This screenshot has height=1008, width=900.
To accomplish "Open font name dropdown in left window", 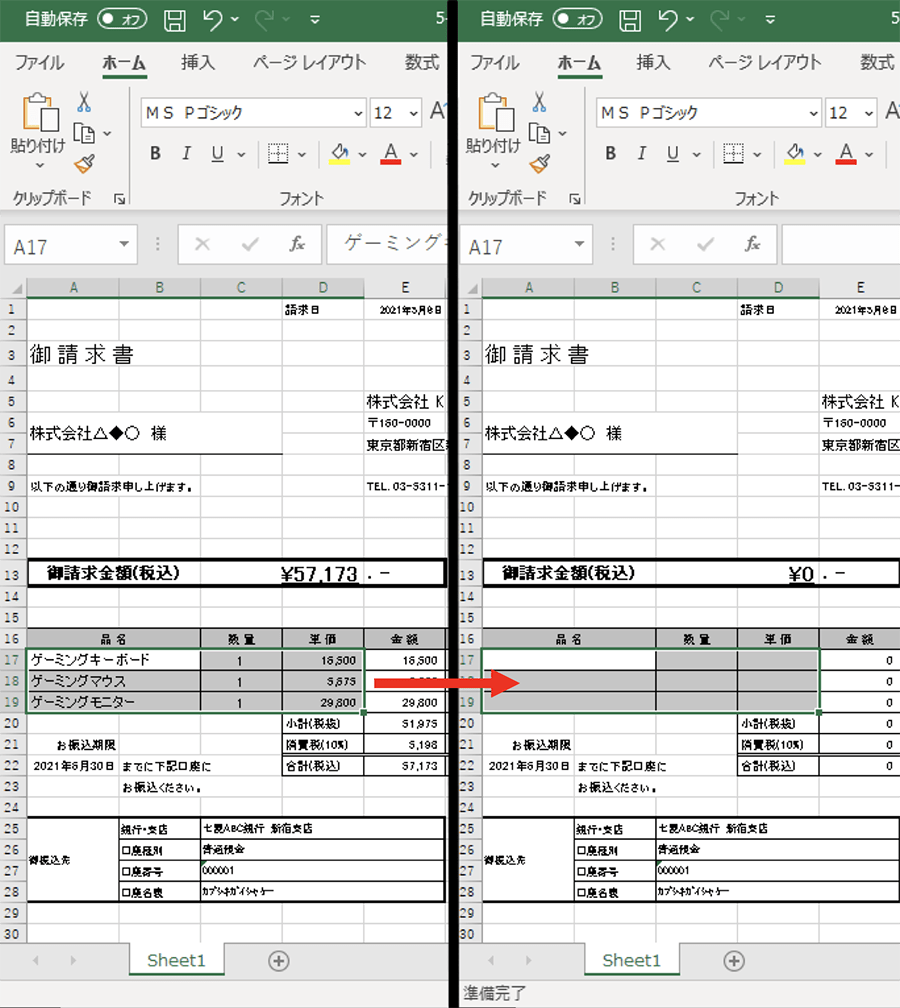I will [x=359, y=114].
